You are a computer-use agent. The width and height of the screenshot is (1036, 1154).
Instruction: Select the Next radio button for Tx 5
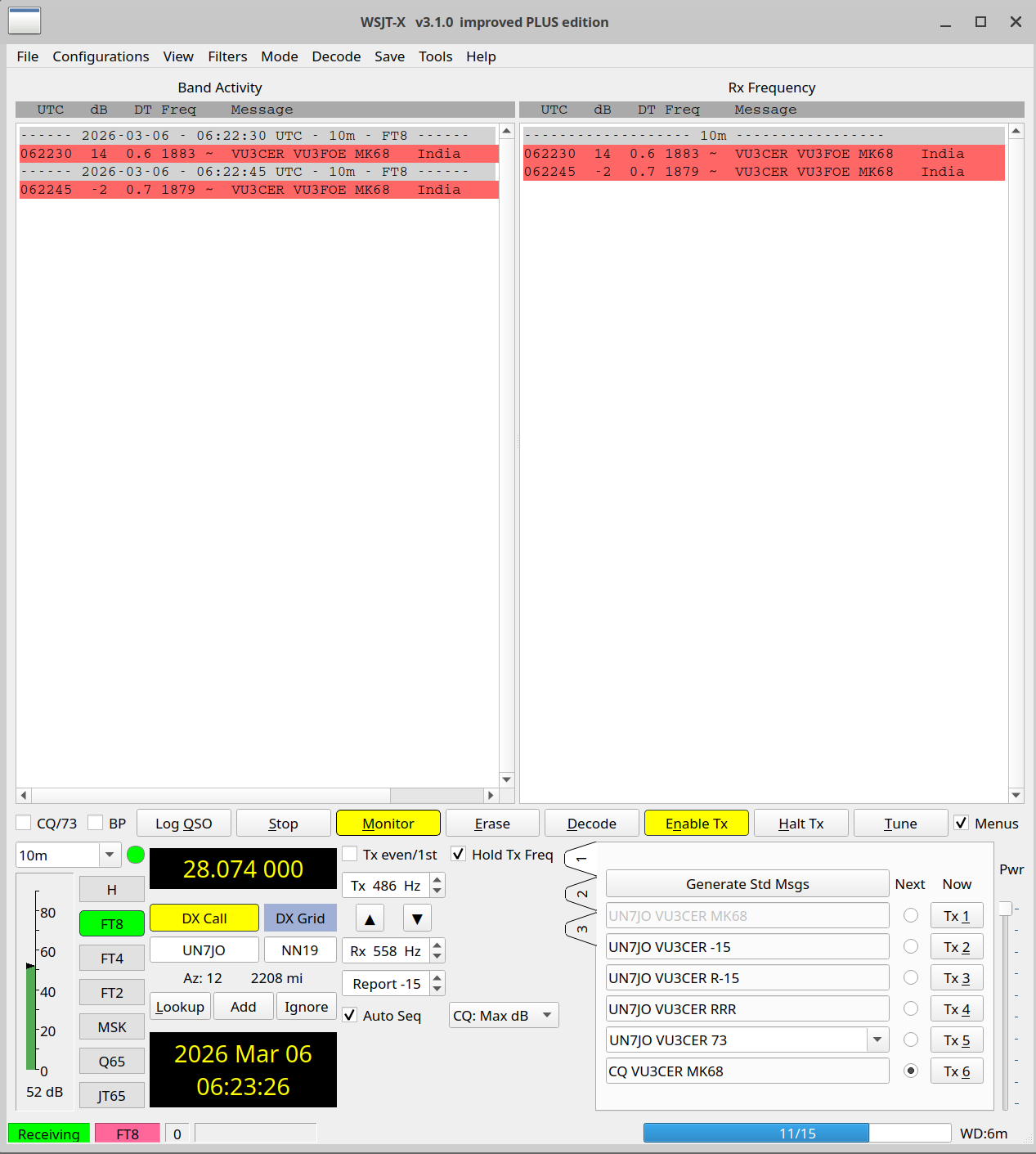[x=911, y=1039]
